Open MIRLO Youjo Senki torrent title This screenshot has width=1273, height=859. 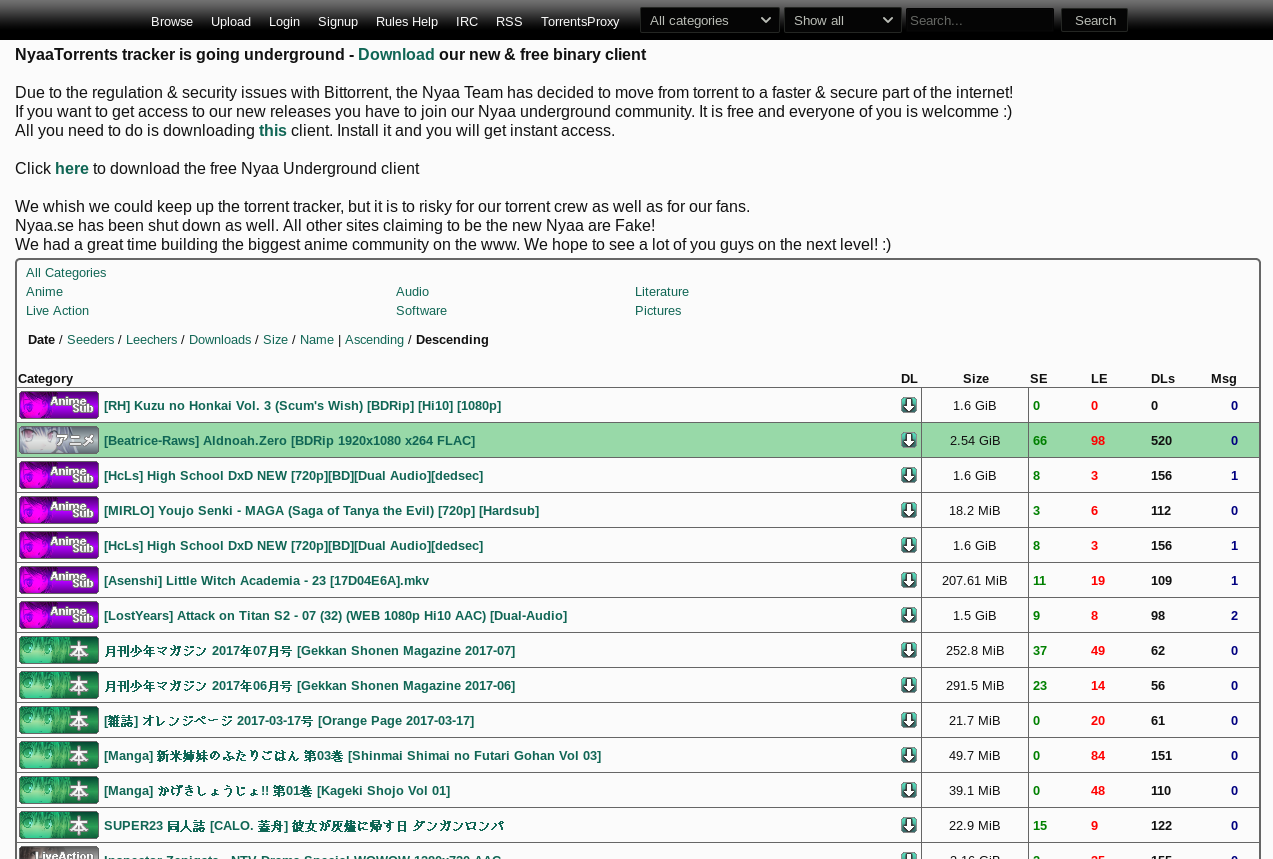point(321,511)
